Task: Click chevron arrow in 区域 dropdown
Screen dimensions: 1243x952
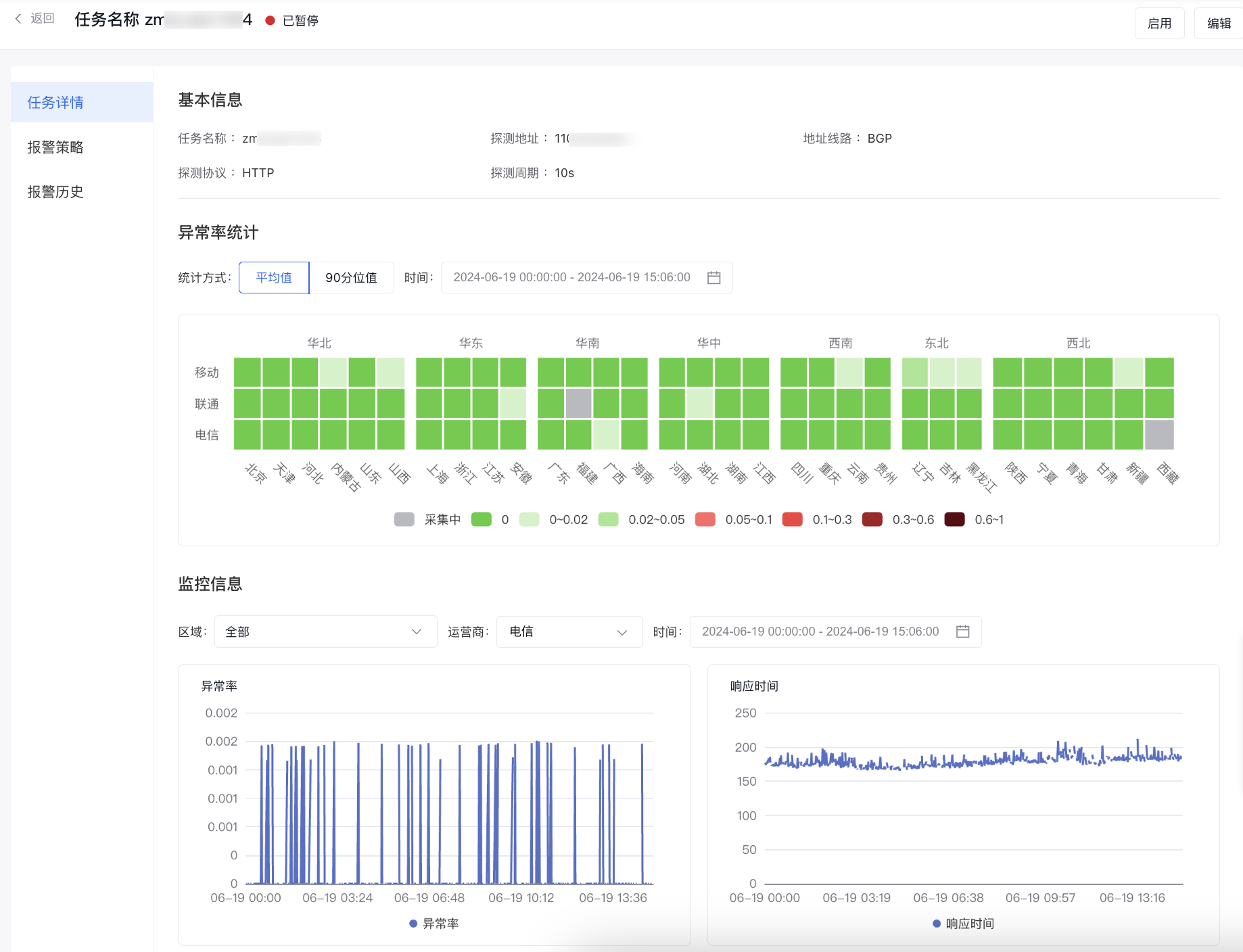Action: [x=417, y=632]
